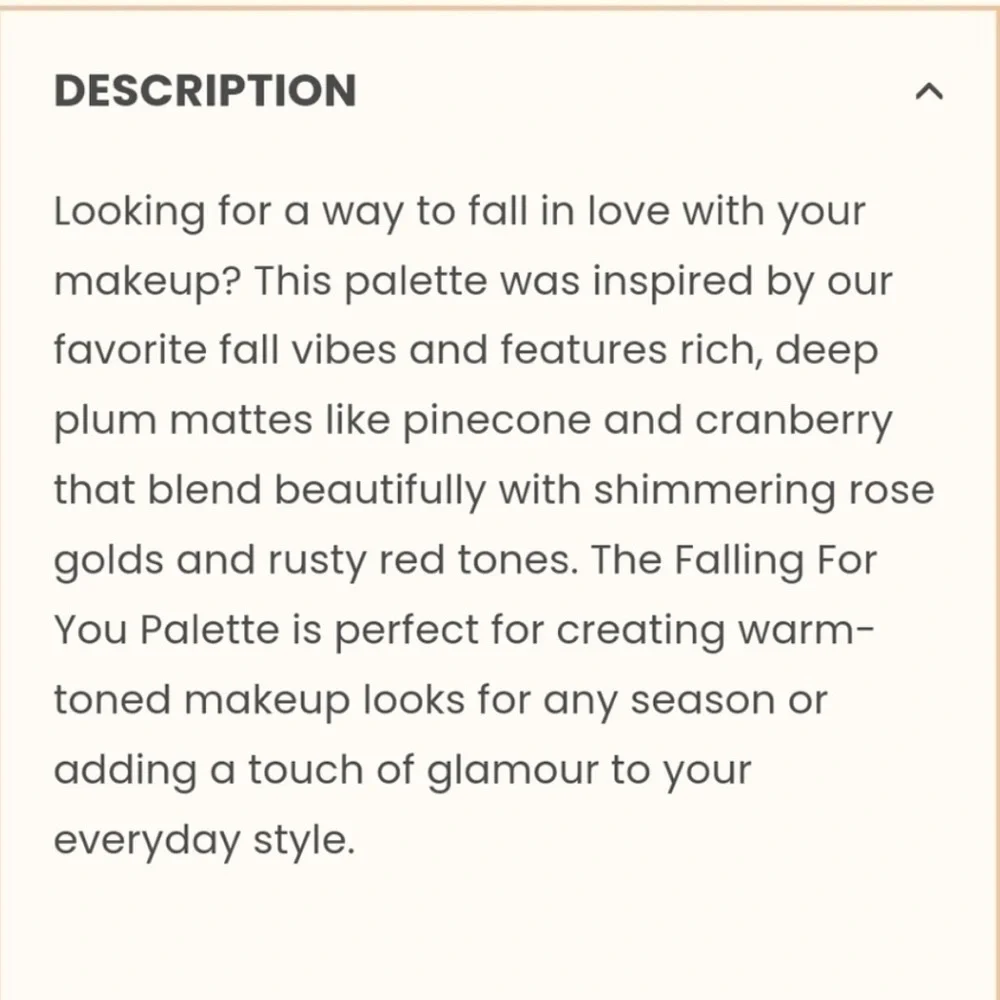
Task: Click the word 'toned' in the paragraph
Action: tap(113, 700)
